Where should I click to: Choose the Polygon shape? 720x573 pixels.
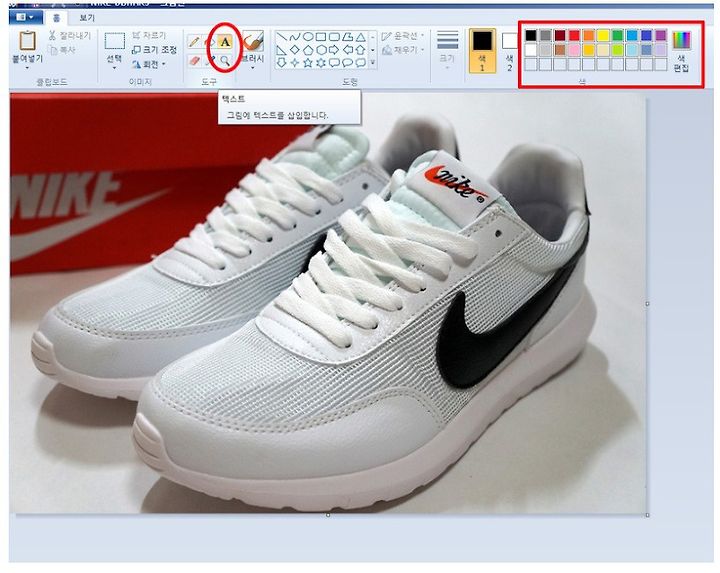click(x=348, y=37)
